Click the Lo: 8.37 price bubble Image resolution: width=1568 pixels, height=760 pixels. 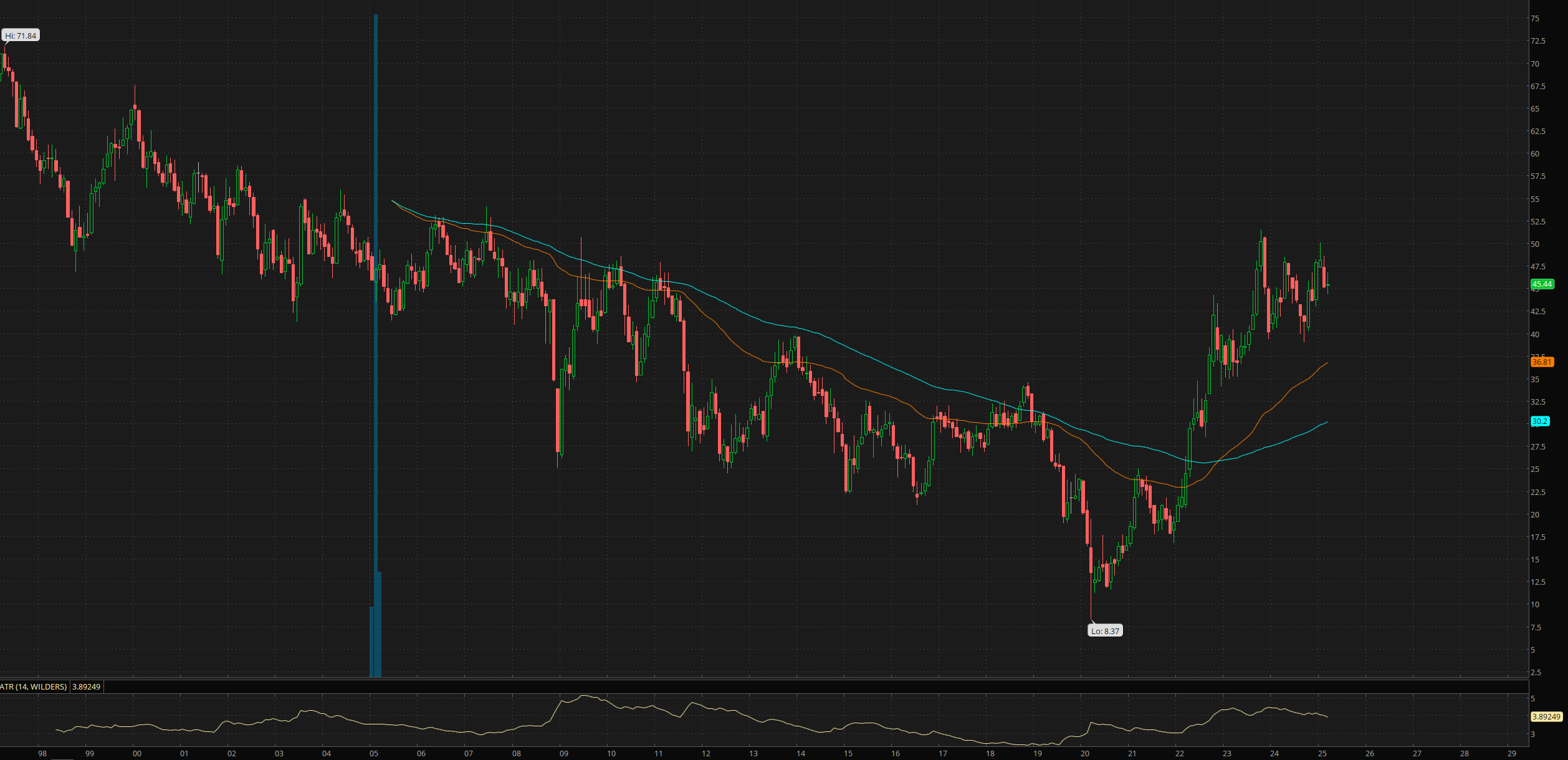pyautogui.click(x=1105, y=631)
